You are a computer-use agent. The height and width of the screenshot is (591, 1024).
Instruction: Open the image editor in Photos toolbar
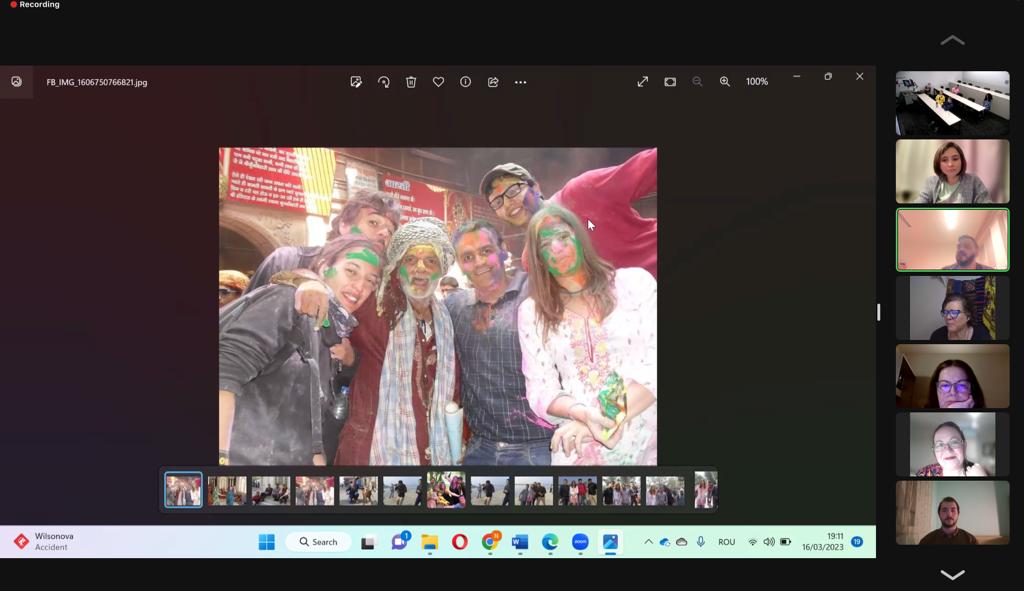point(356,82)
